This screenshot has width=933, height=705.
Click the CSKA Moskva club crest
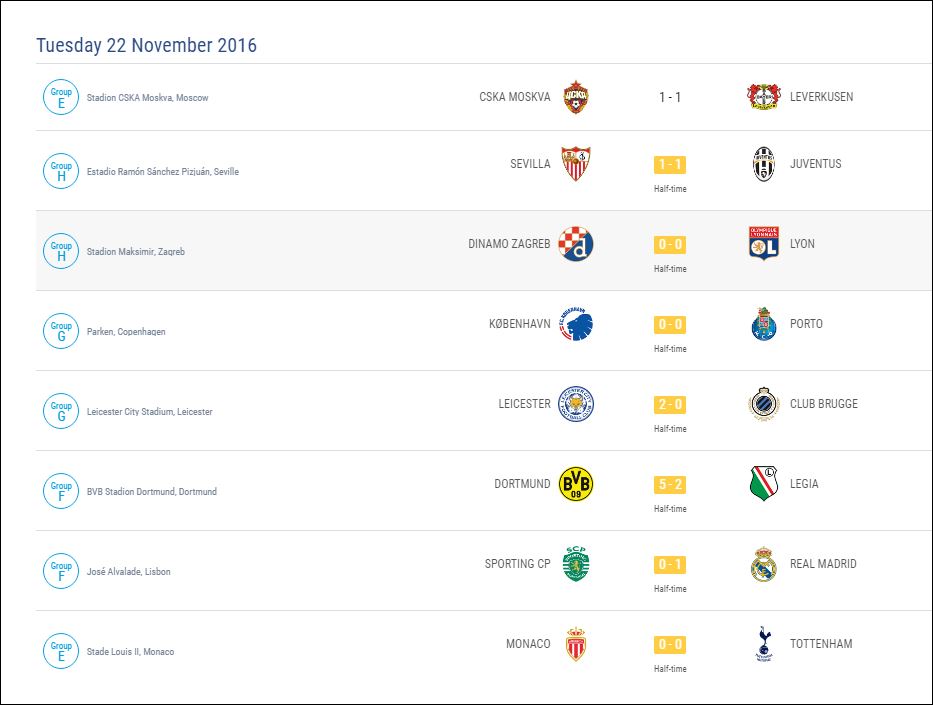(x=575, y=97)
